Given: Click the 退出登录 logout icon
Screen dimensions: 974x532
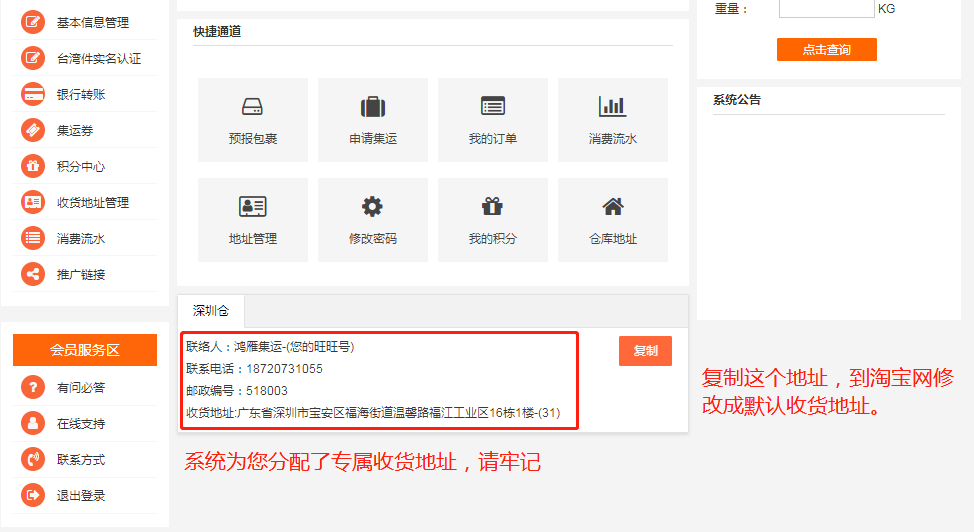Looking at the screenshot, I should 33,496.
